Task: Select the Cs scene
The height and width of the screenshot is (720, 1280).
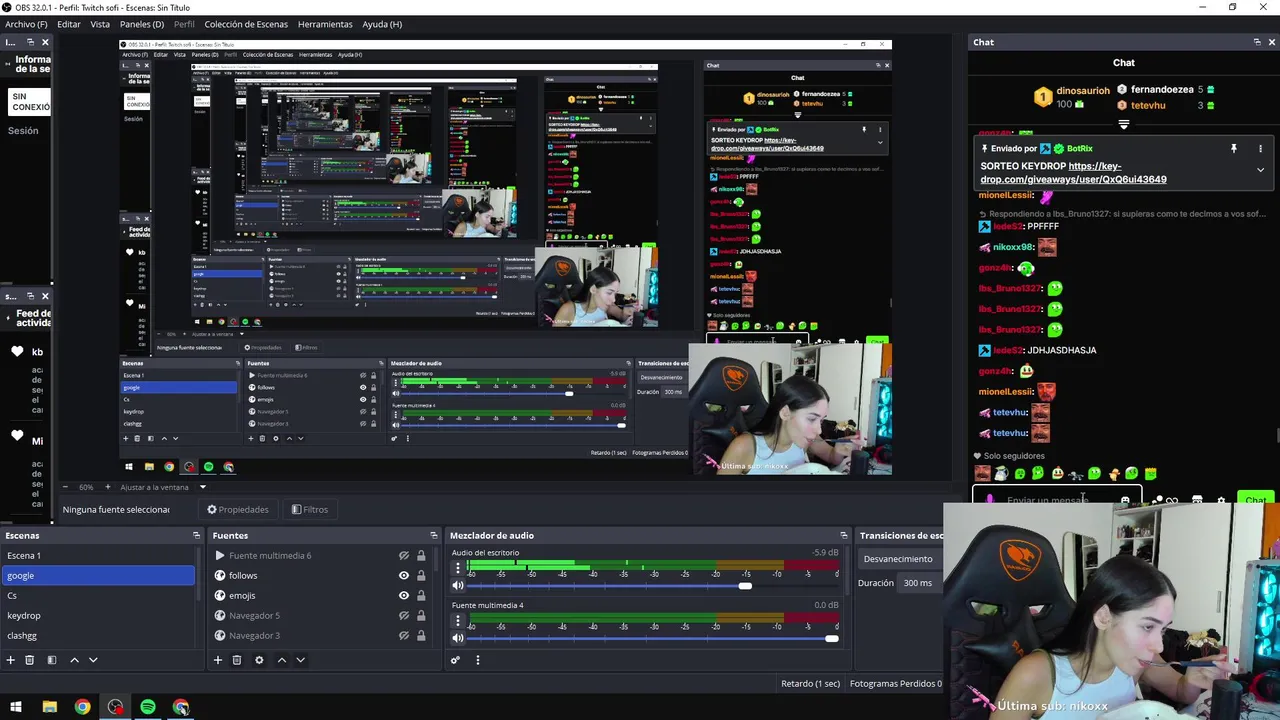Action: 98,595
